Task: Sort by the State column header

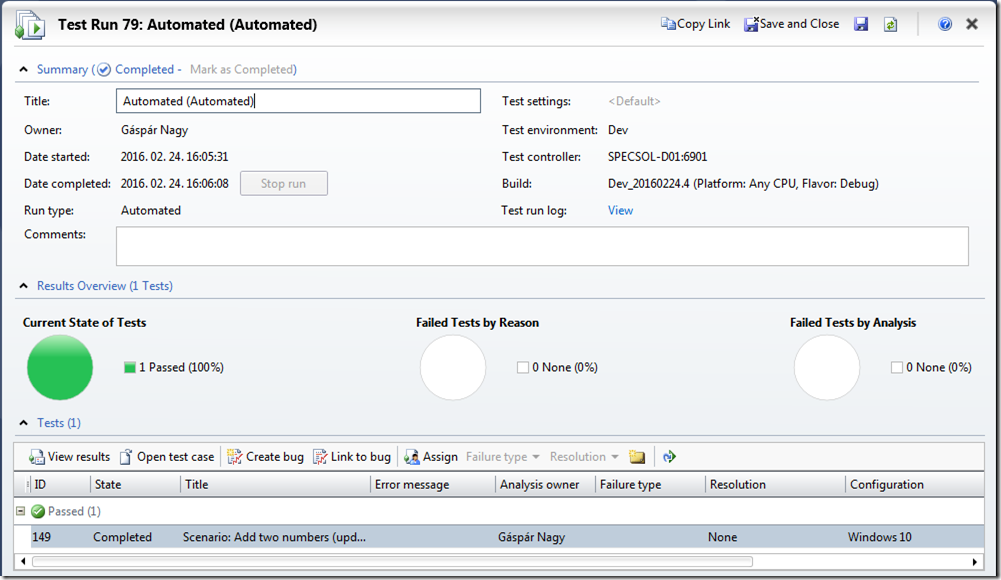Action: click(135, 485)
